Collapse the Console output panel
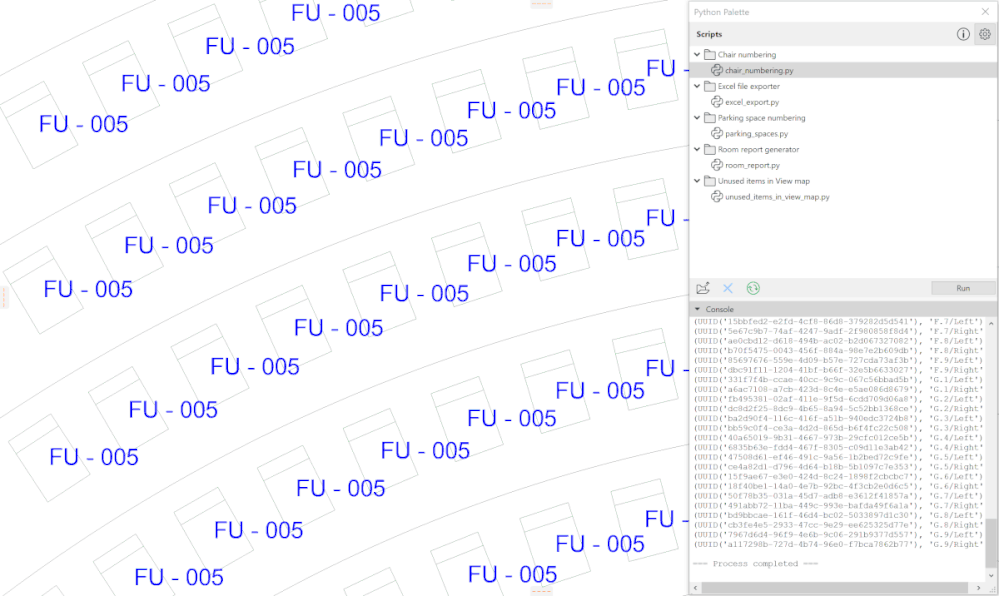The image size is (999, 596). [695, 310]
